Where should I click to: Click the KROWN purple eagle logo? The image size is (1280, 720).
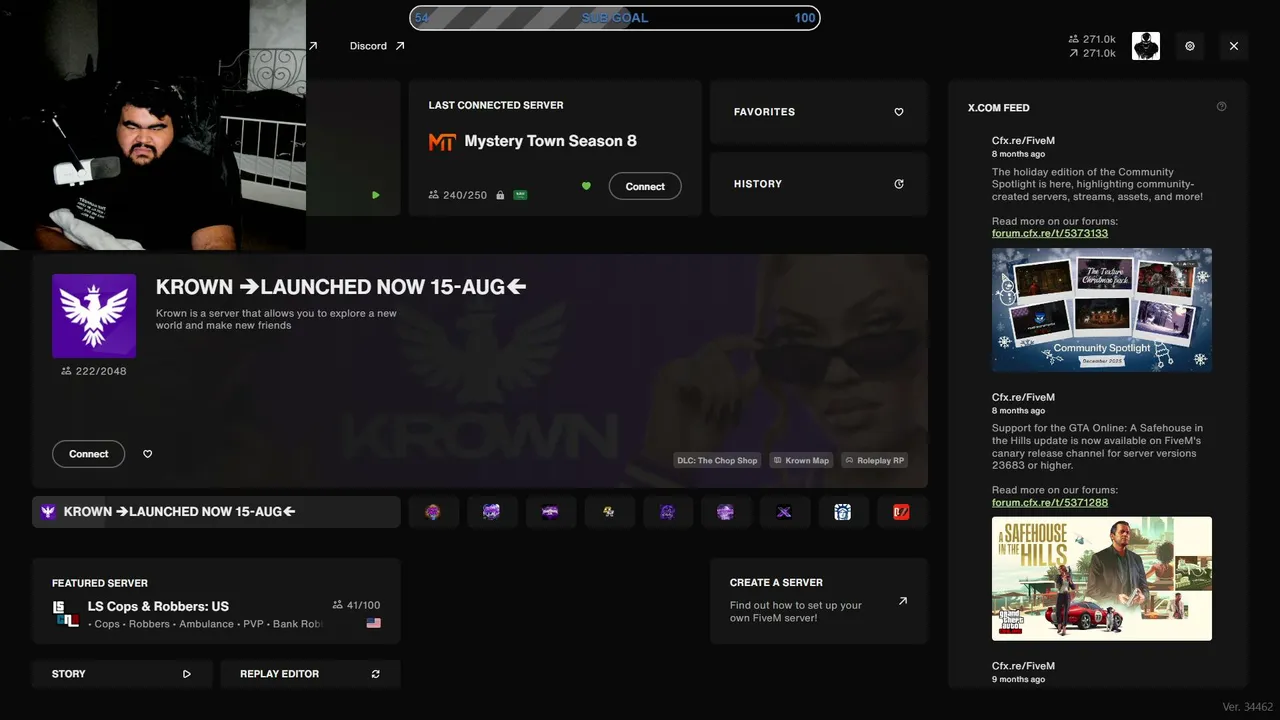94,316
